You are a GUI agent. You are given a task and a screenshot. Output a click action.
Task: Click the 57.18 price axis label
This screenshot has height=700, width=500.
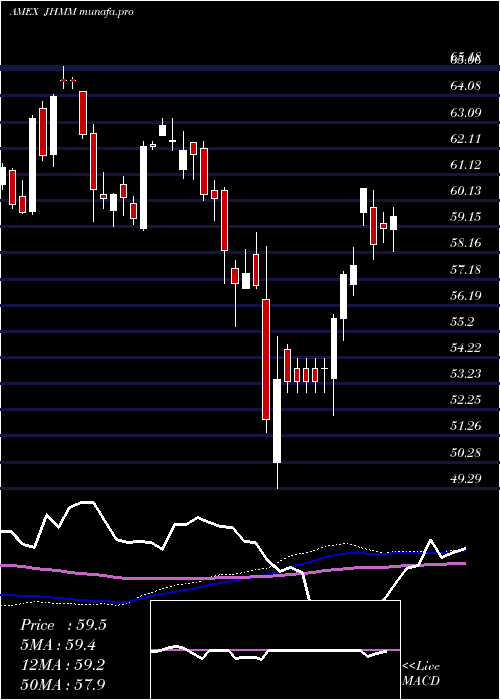(466, 270)
